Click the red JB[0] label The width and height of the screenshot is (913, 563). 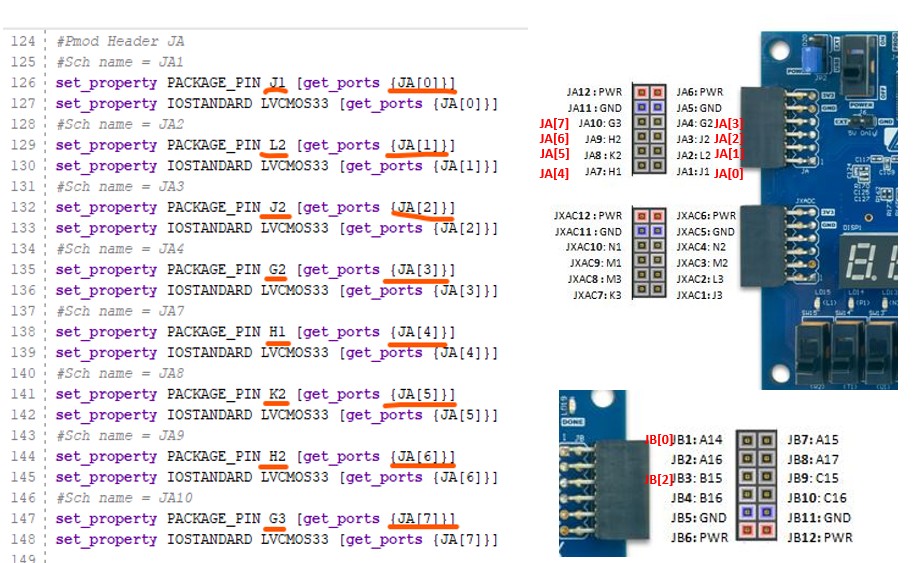pyautogui.click(x=658, y=439)
